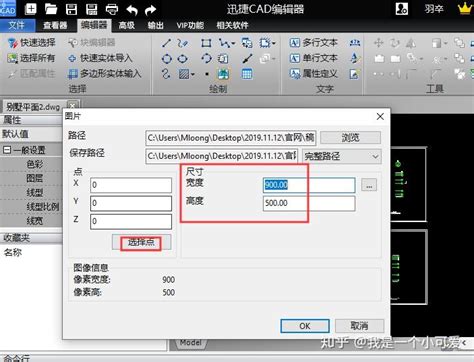Screen dimensions: 474x362
Task: Click the Browse (浏览) button
Action: click(350, 137)
